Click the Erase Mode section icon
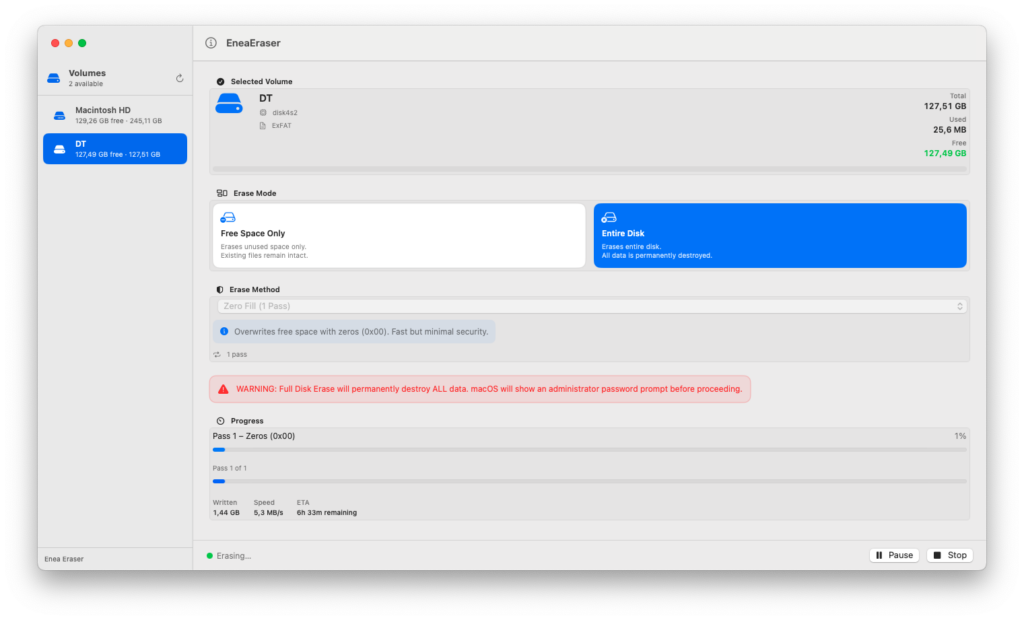This screenshot has width=1024, height=620. 222,193
